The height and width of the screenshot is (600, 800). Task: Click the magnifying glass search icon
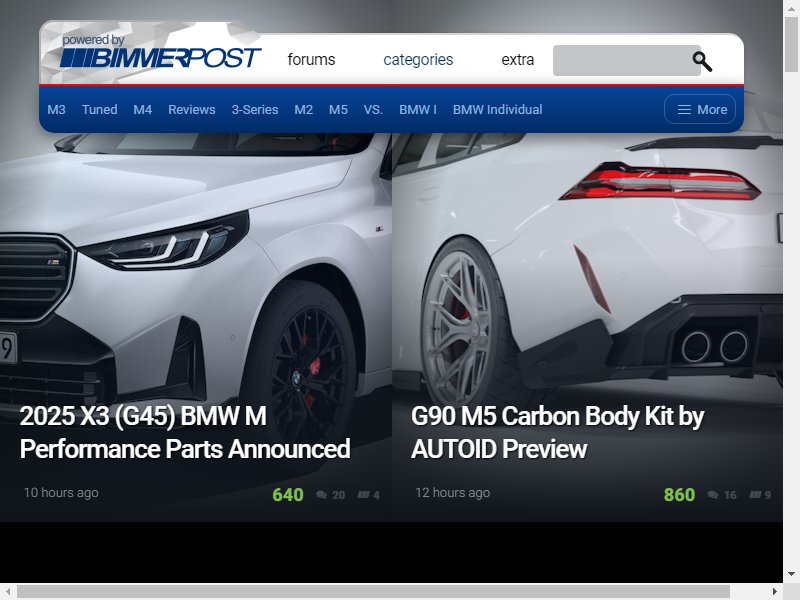(x=702, y=61)
